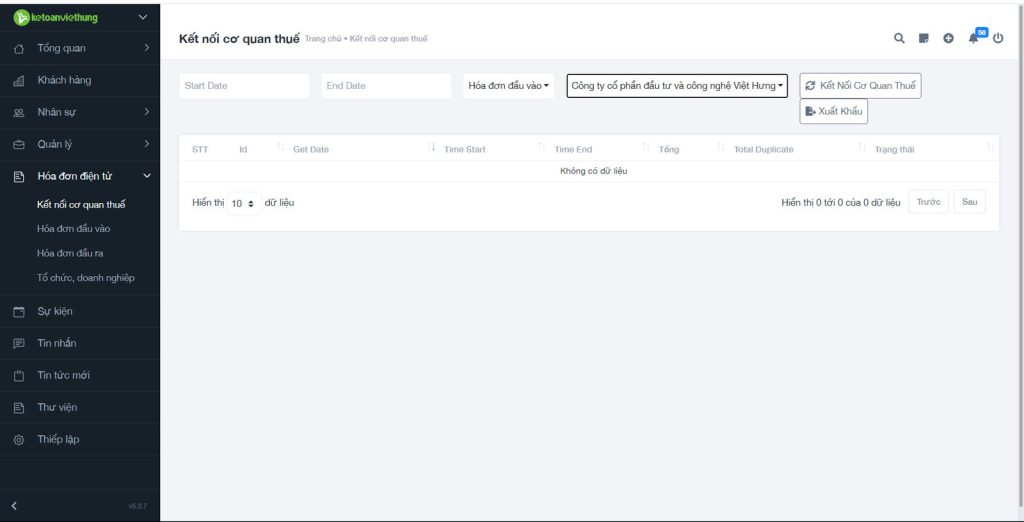1024x522 pixels.
Task: Open the notification bell with badge
Action: point(975,38)
